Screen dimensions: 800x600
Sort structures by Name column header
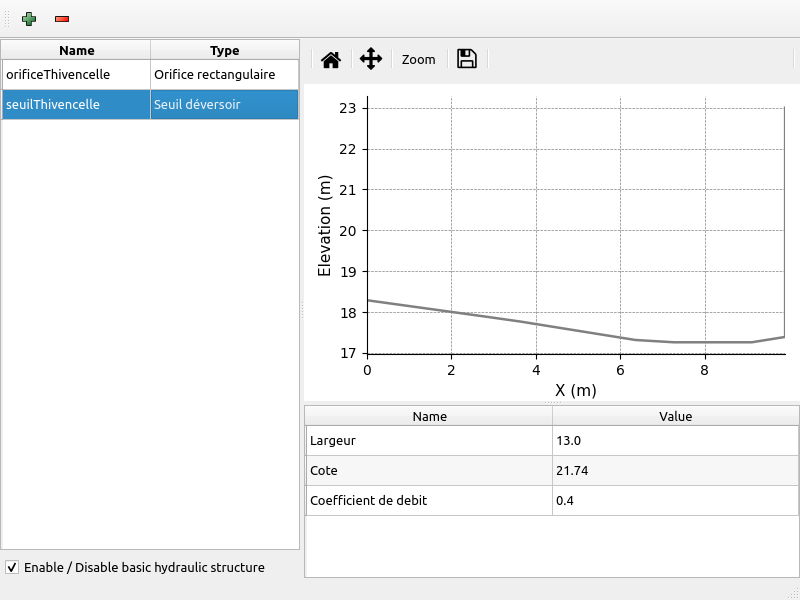tap(76, 50)
